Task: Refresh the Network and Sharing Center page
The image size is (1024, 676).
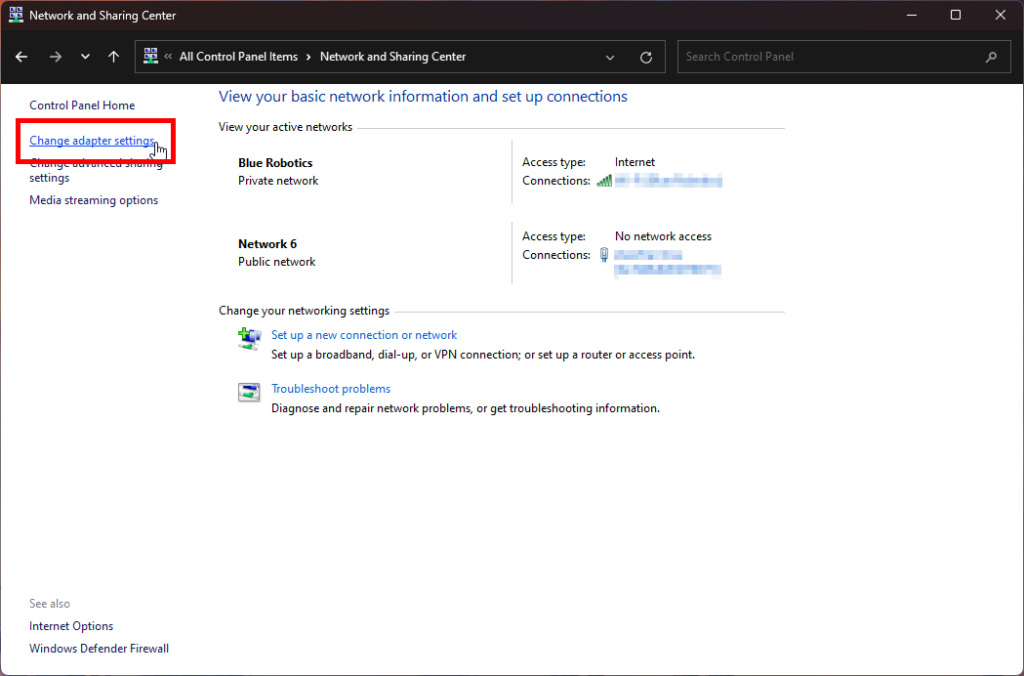Action: 646,57
